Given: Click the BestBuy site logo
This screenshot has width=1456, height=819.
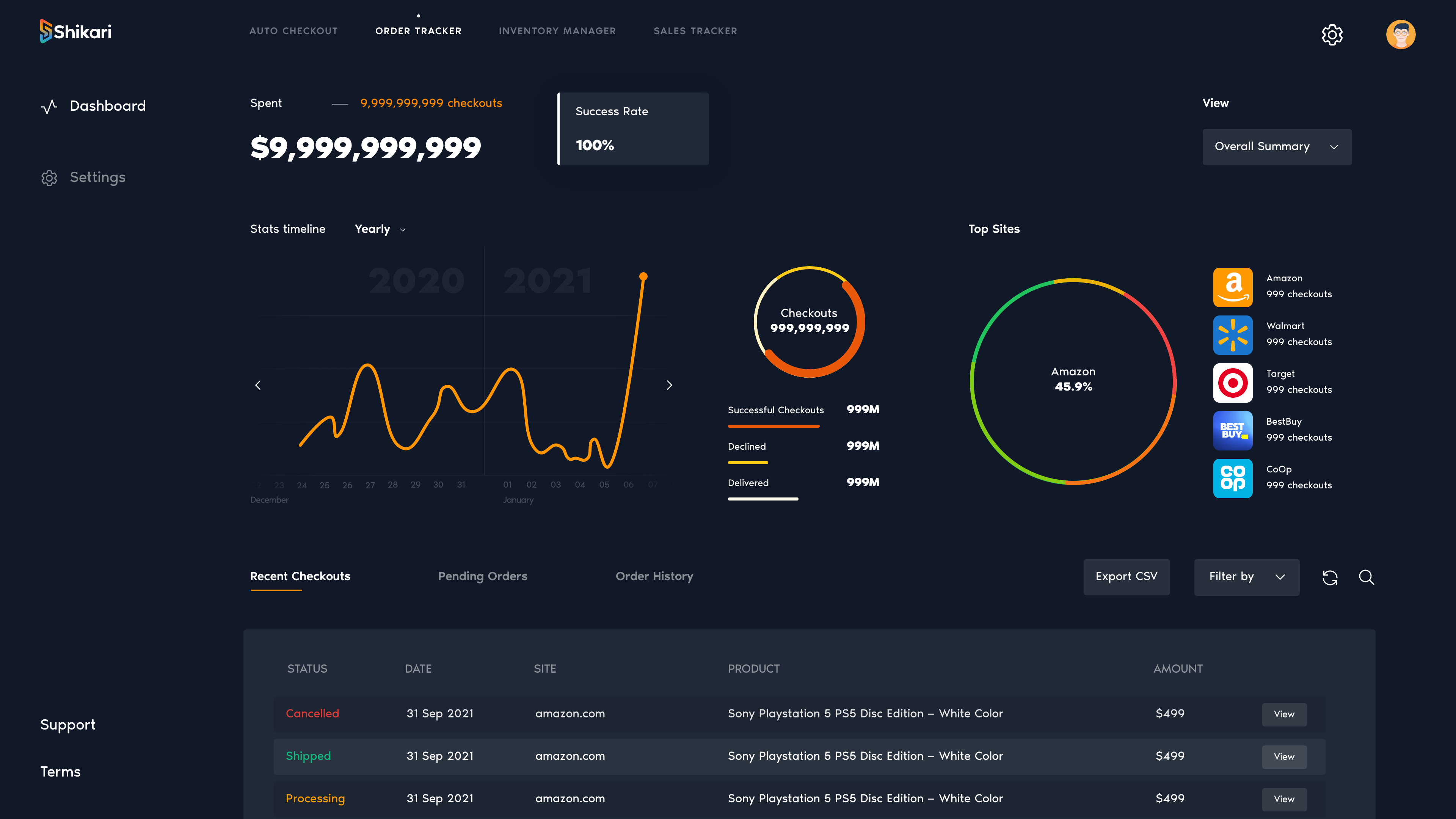Looking at the screenshot, I should pos(1233,430).
